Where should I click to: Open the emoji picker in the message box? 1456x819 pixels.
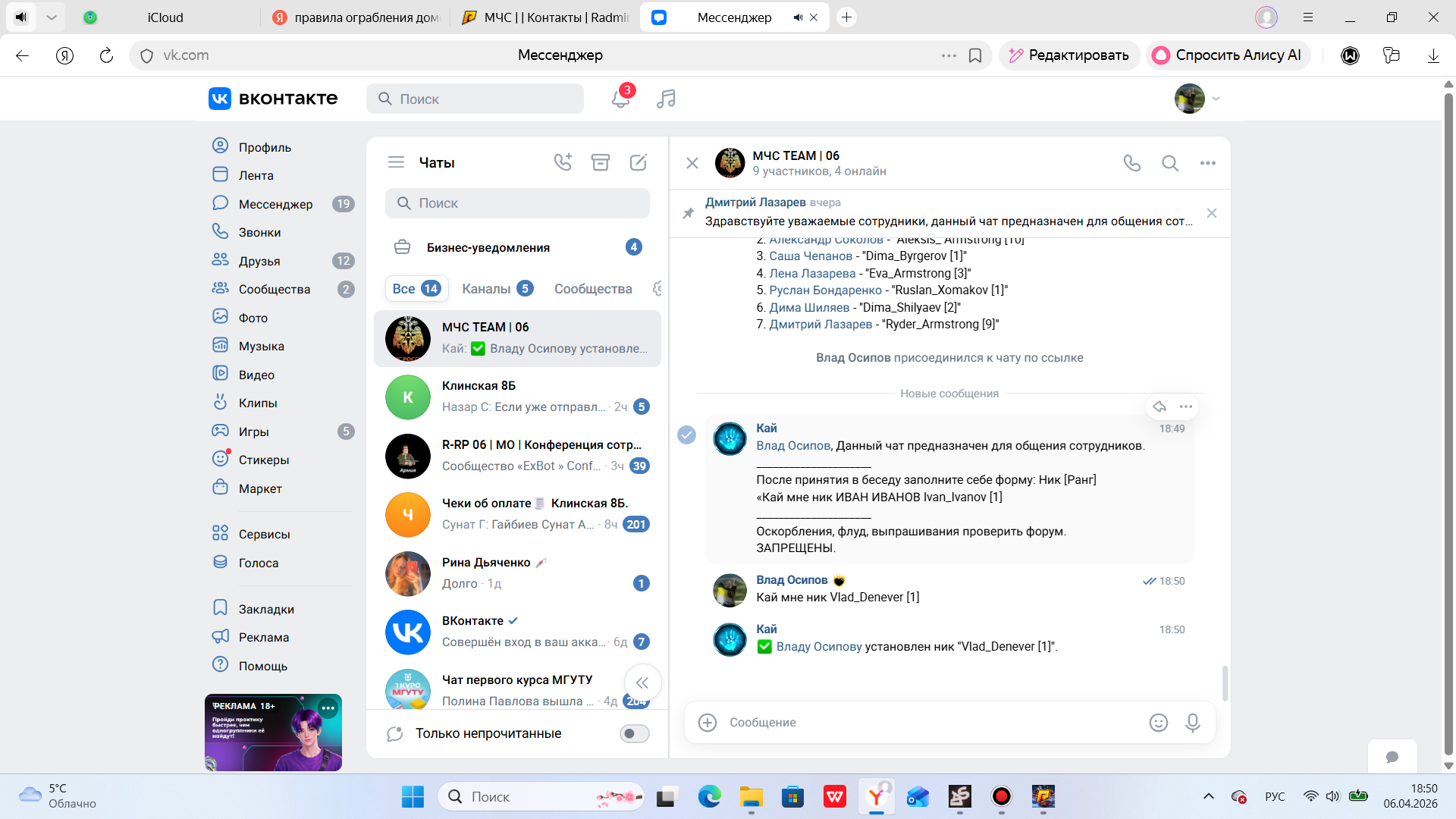point(1158,723)
